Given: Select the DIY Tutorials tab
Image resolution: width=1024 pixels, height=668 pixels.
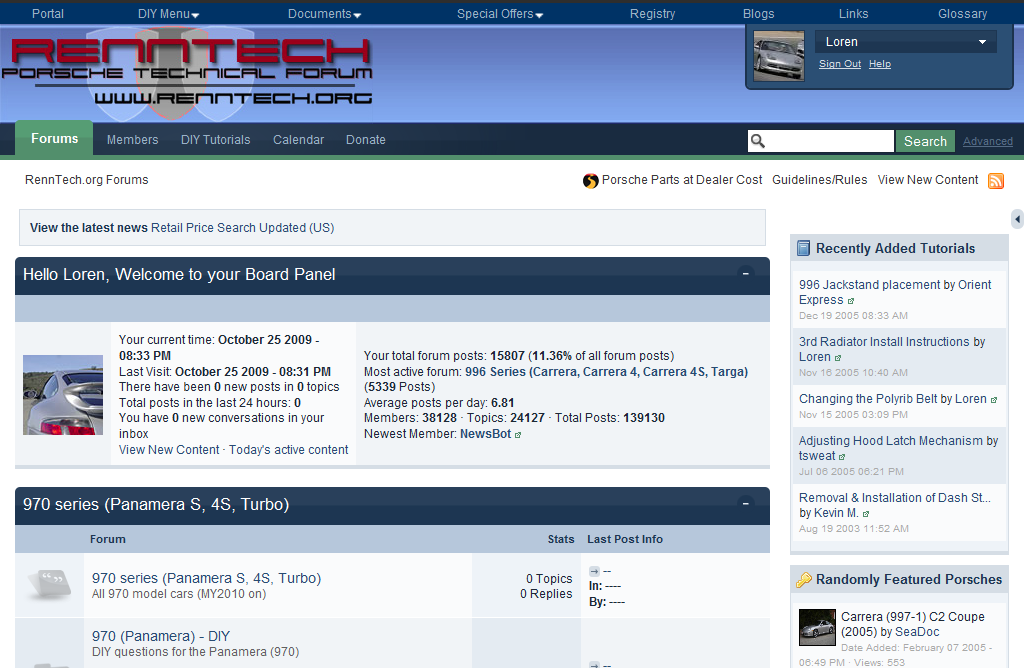Looking at the screenshot, I should pos(216,140).
